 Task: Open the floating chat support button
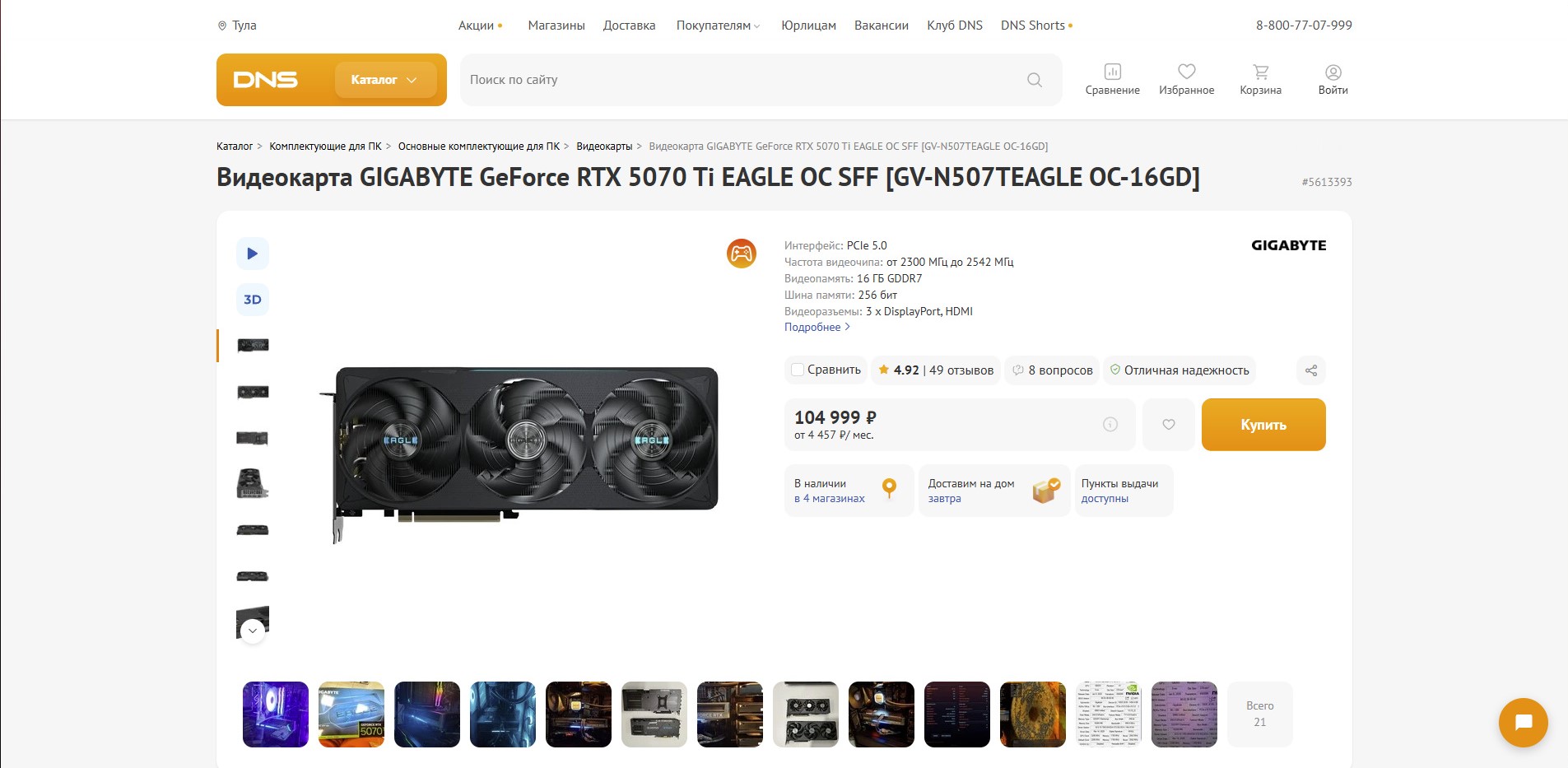tap(1524, 723)
